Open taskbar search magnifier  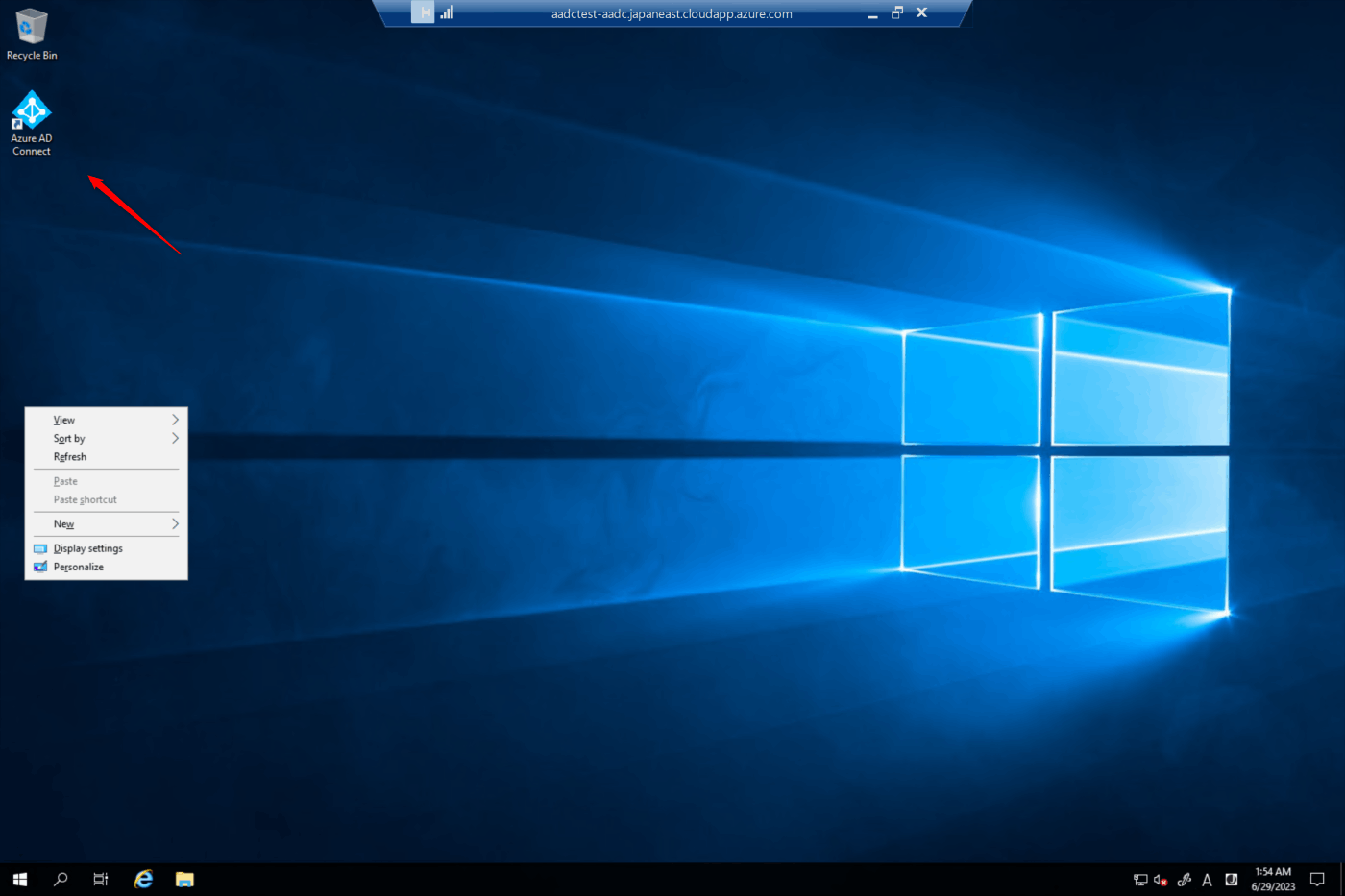click(61, 879)
